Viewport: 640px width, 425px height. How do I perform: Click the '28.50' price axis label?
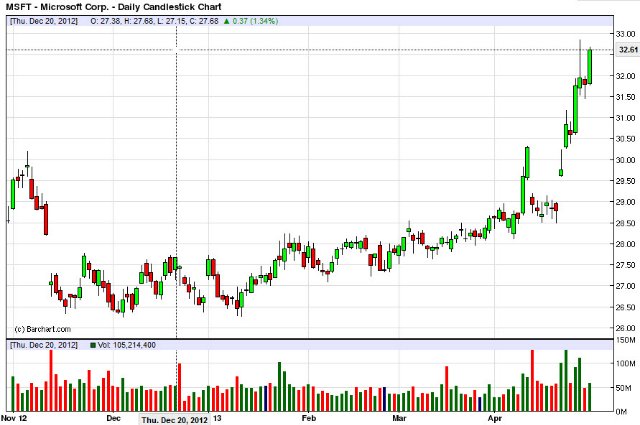tap(625, 223)
